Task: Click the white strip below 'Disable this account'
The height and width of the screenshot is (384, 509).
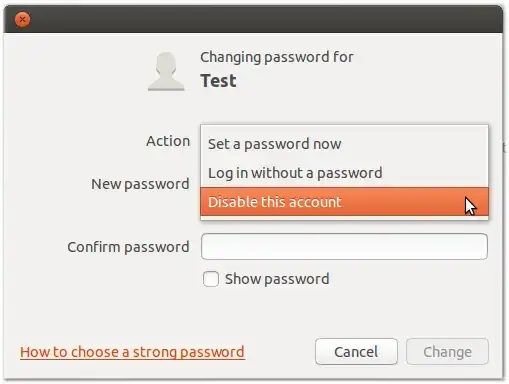Action: tap(344, 218)
